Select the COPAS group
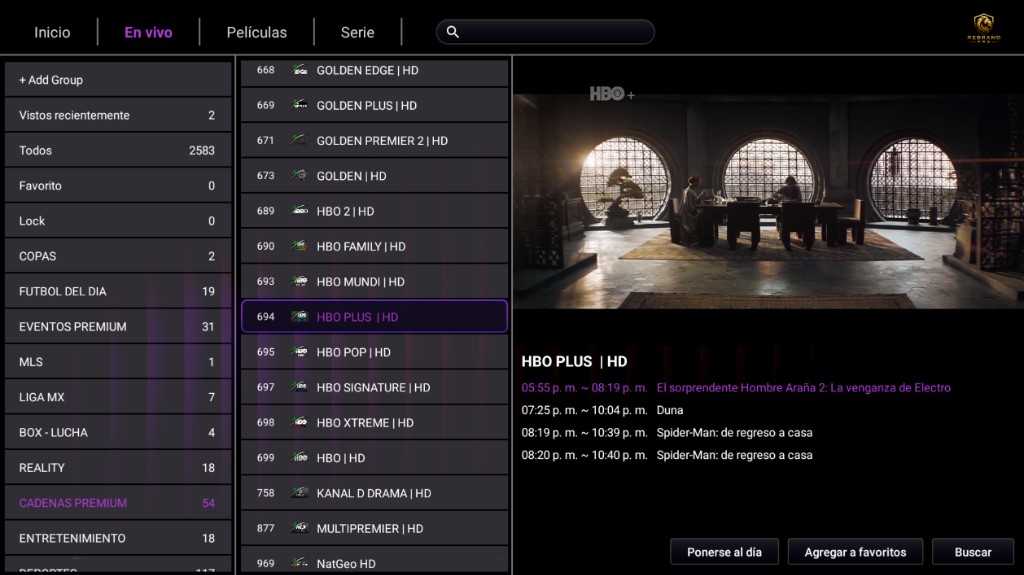Screen dimensions: 1024x575 pyautogui.click(x=118, y=256)
